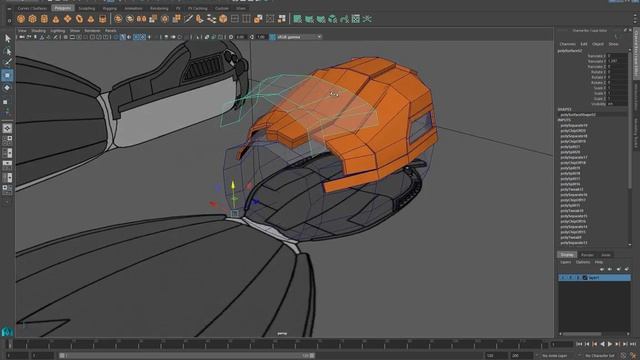Toggle layer1 visibility box
Image resolution: width=640 pixels, height=360 pixels.
(563, 278)
